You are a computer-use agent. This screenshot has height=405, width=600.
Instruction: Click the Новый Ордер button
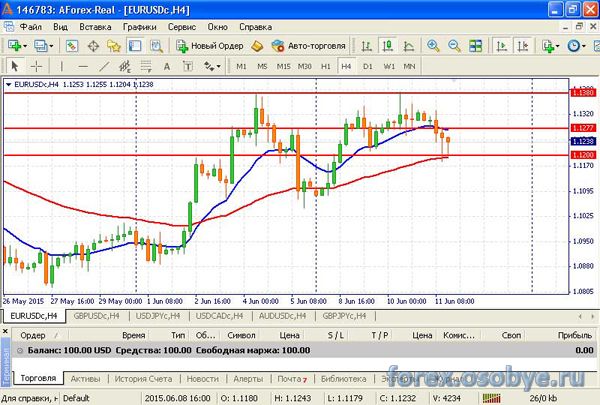click(210, 46)
